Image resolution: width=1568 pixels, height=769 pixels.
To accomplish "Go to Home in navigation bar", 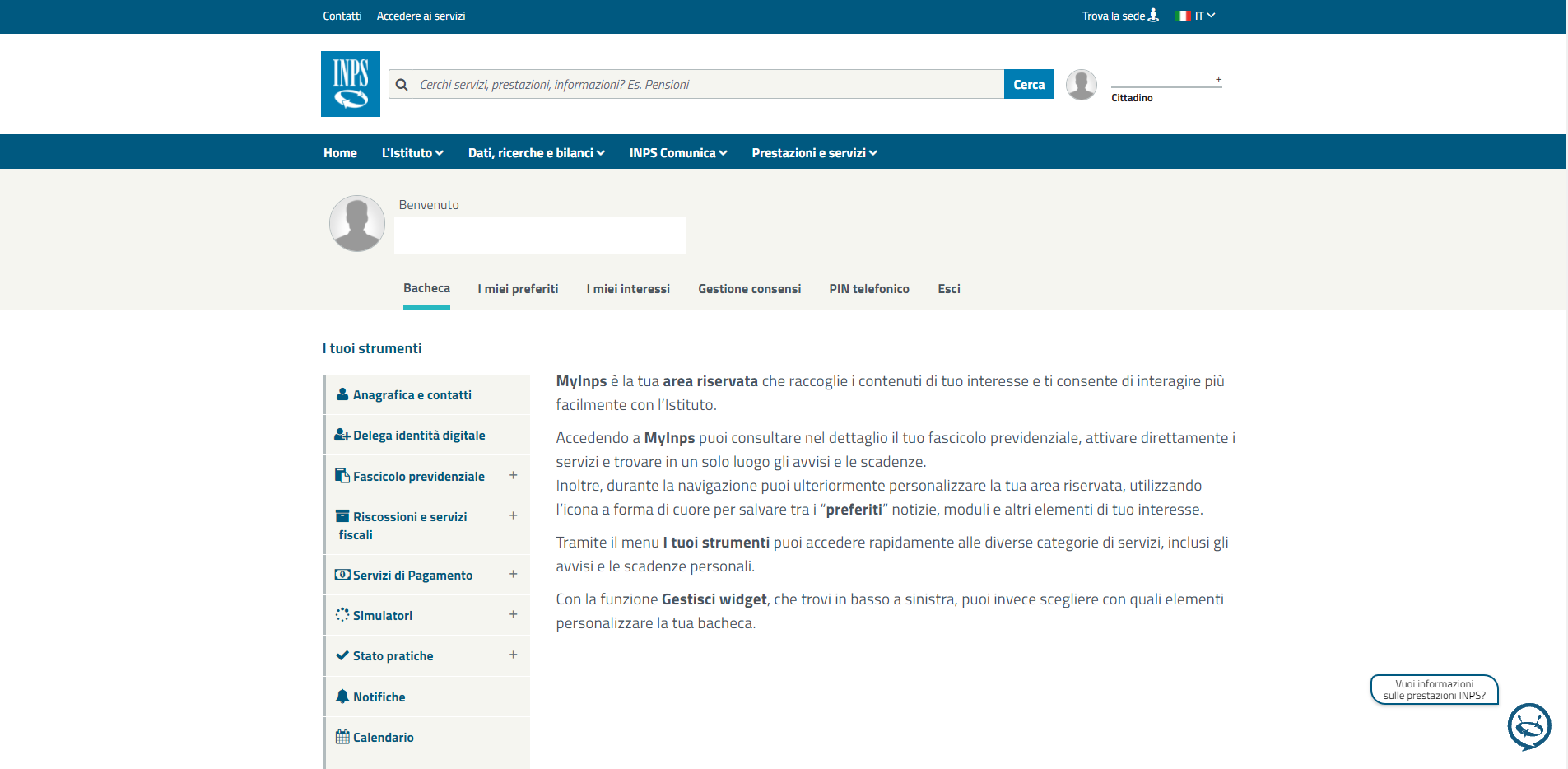I will (x=340, y=153).
